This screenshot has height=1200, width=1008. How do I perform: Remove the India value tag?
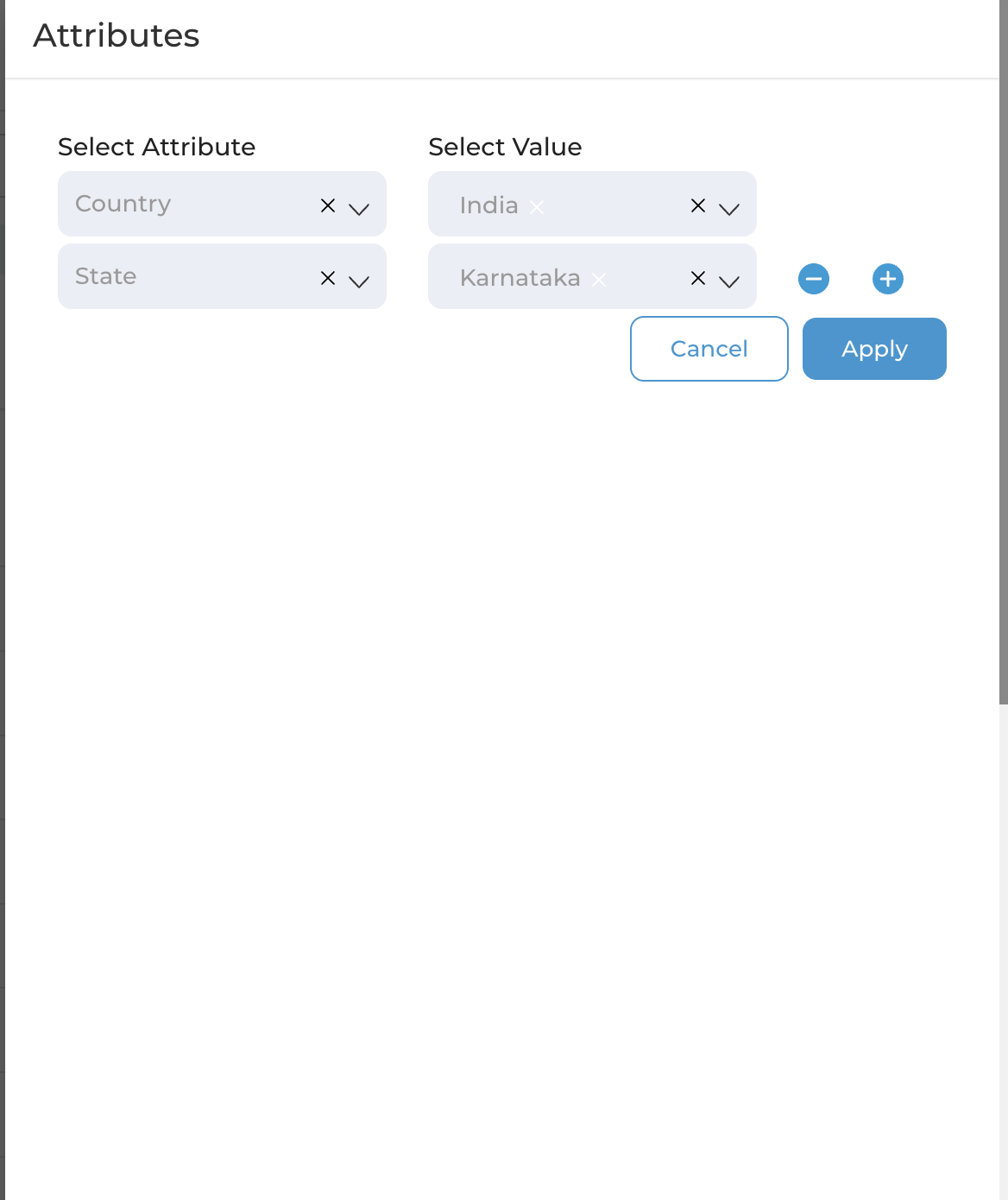click(x=537, y=207)
